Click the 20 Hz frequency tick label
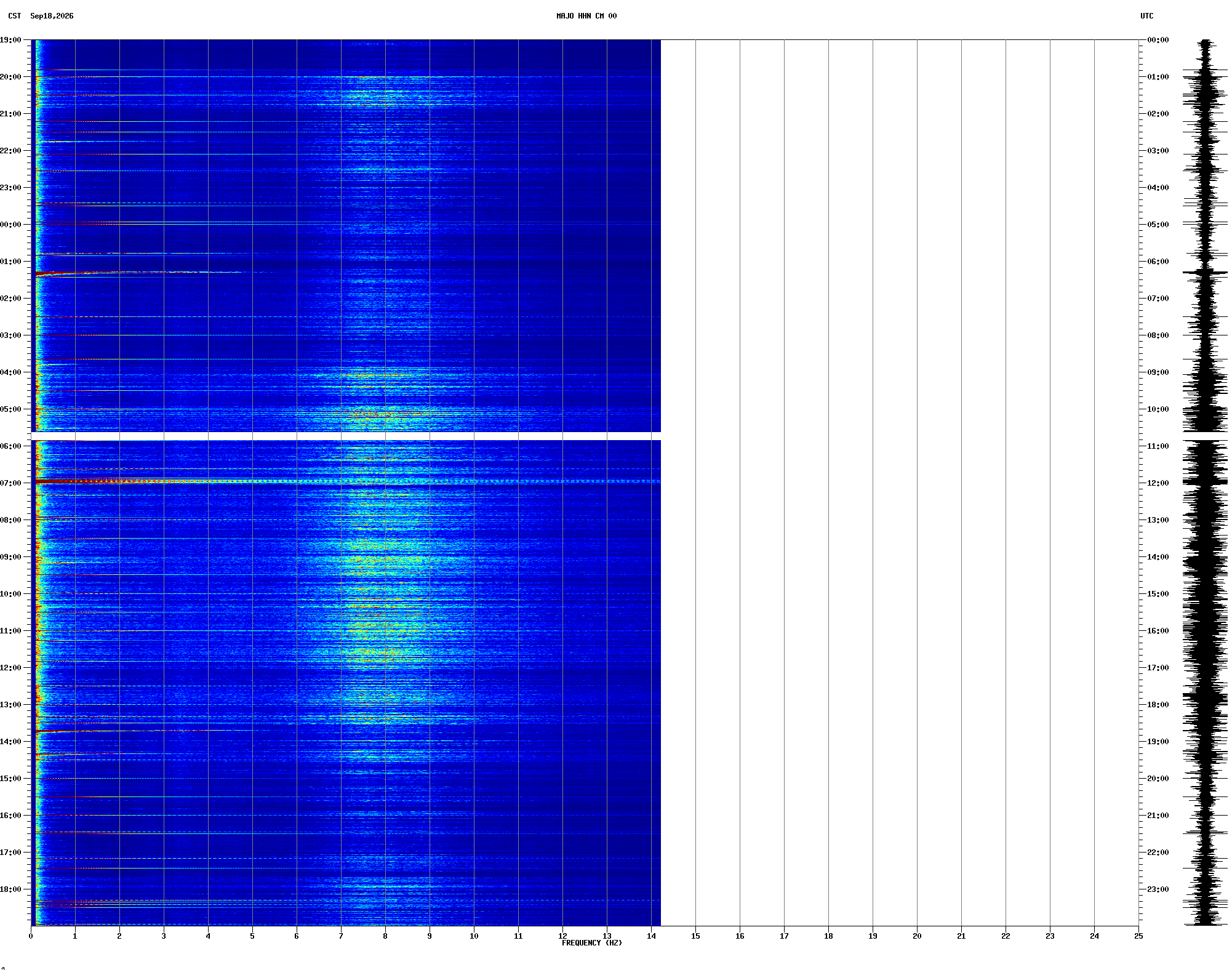1232x975 pixels. point(917,936)
